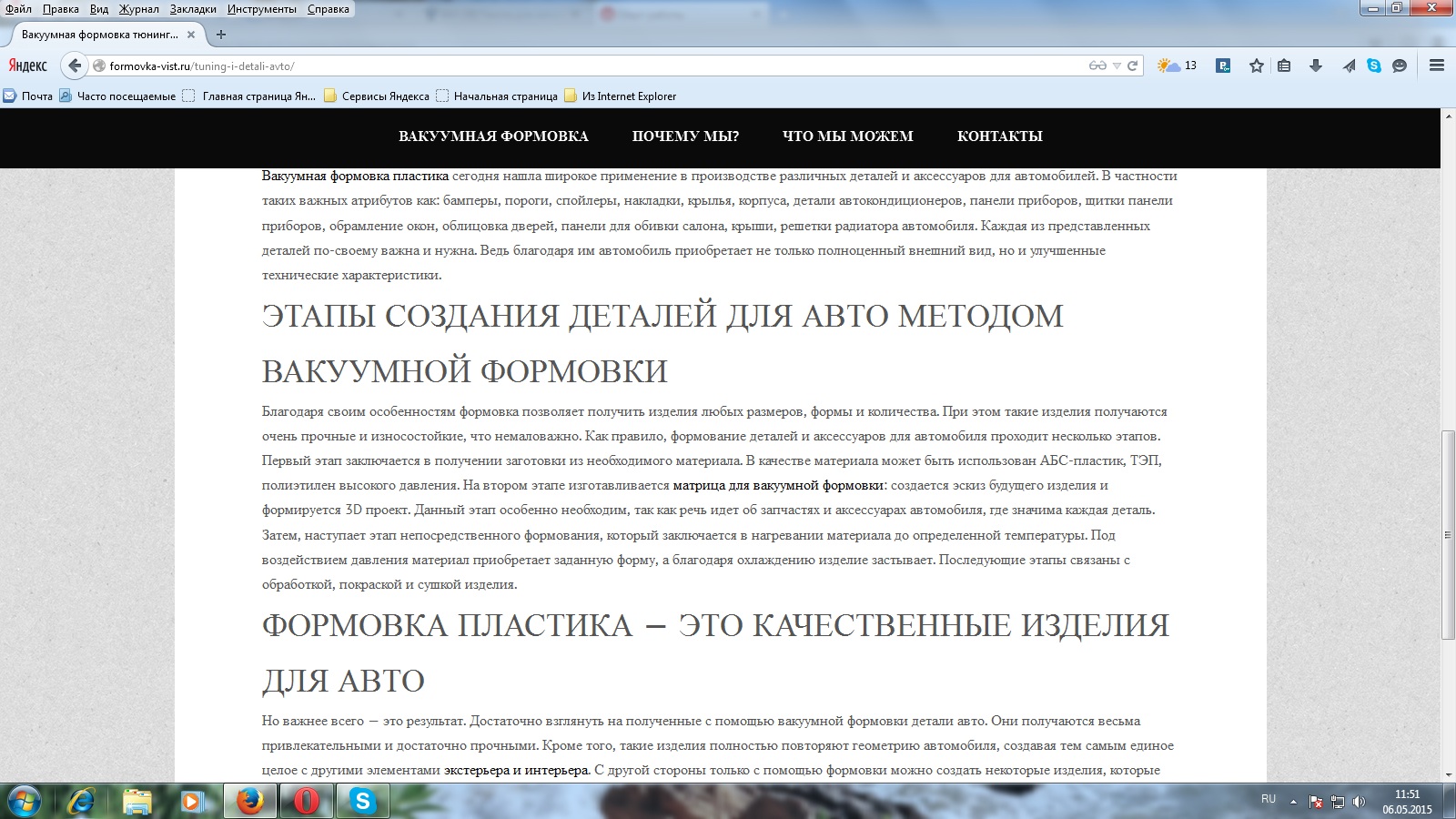Show the bookmarks list icon
Screen dimensions: 1456x819
1284,66
